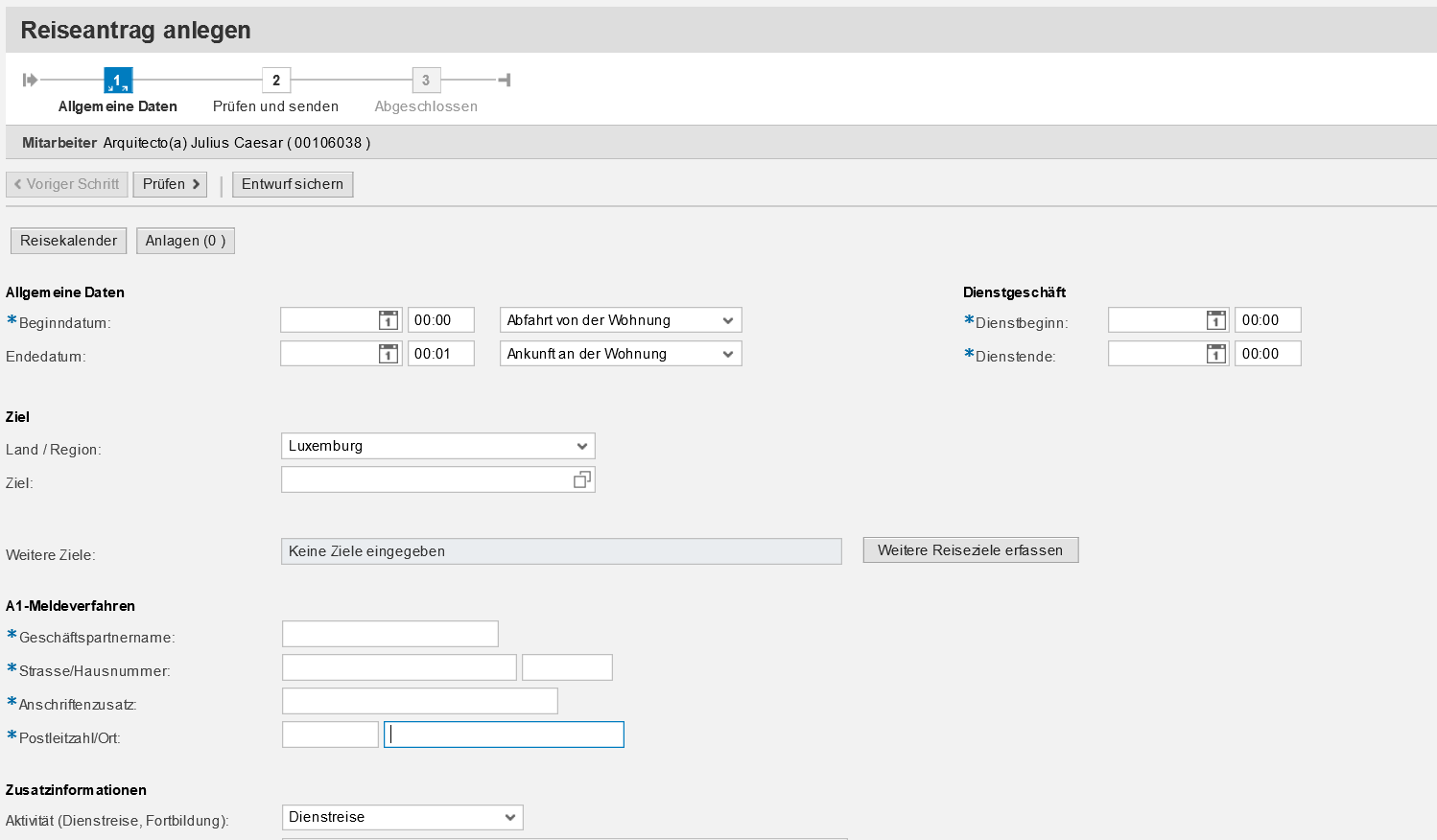Screen dimensions: 1437x840
Task: Click 'Weitere Reiseziele erfassen'
Action: pyautogui.click(x=970, y=549)
